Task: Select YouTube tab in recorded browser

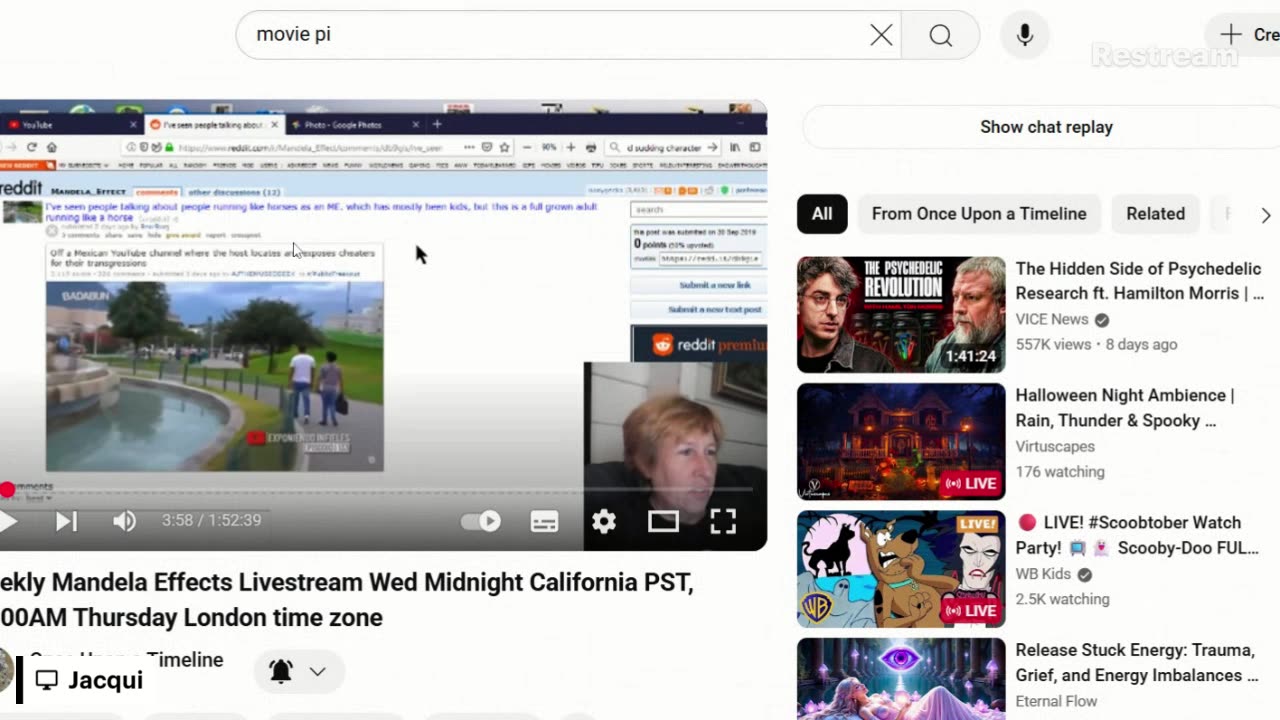Action: (70, 125)
